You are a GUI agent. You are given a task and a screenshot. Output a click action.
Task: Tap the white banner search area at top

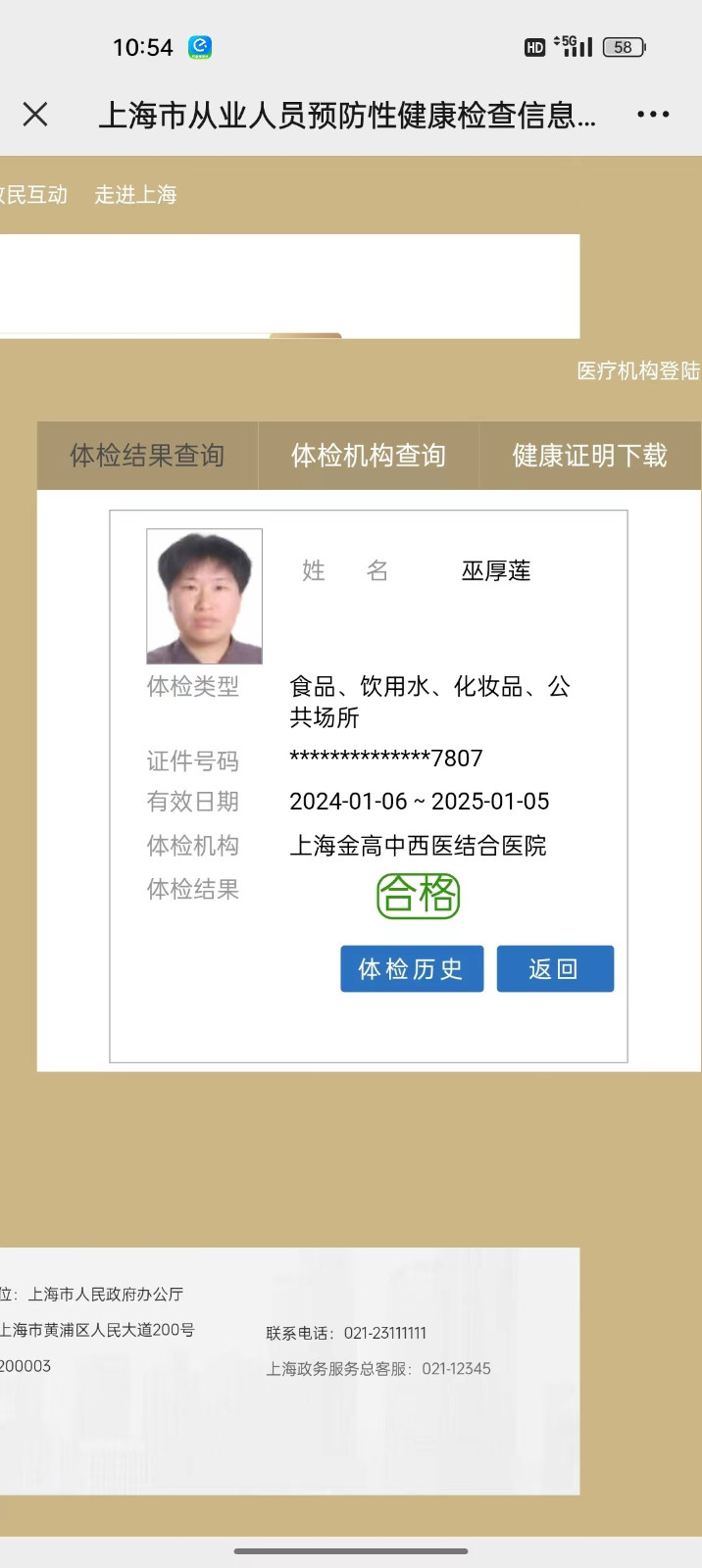pos(289,286)
